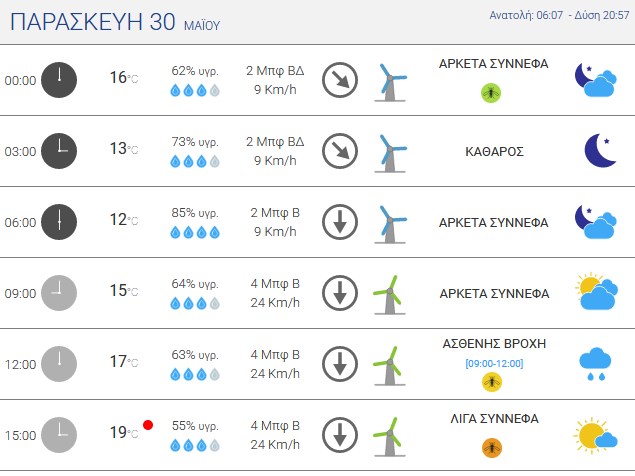Image resolution: width=635 pixels, height=476 pixels.
Task: Click the clock icon for 06:00
Action: [59, 222]
